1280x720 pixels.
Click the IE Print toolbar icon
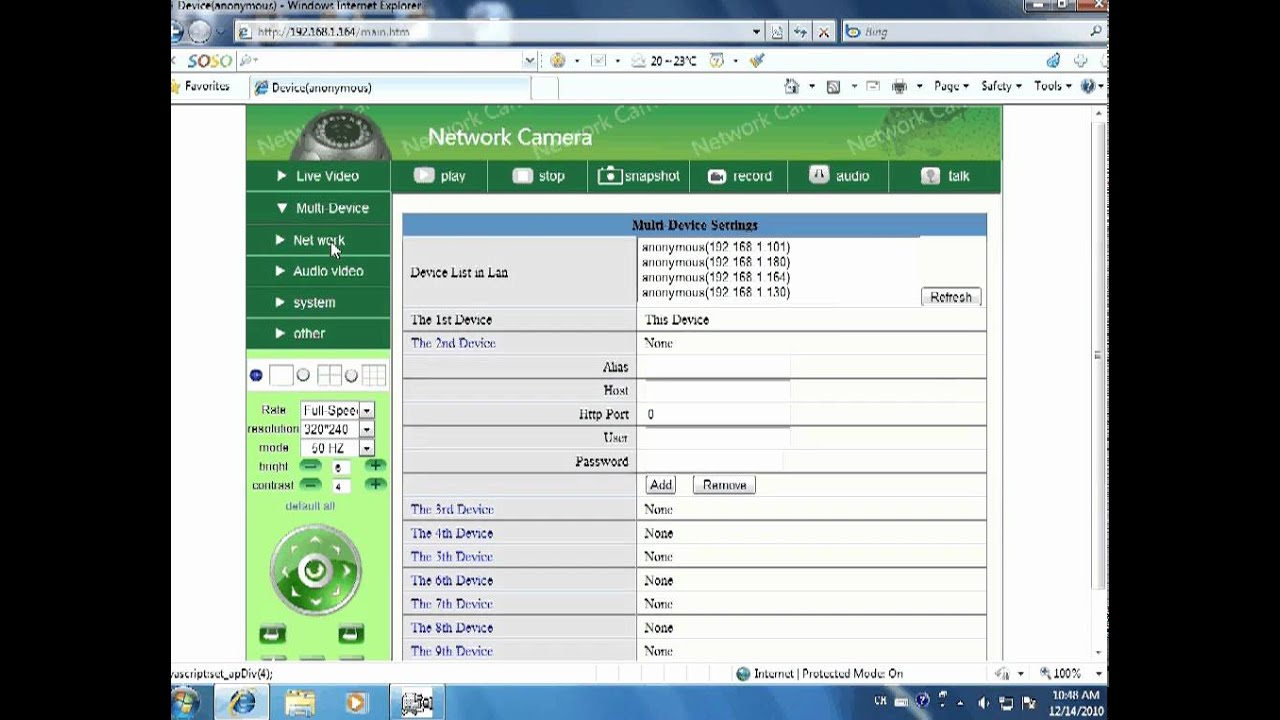click(899, 87)
